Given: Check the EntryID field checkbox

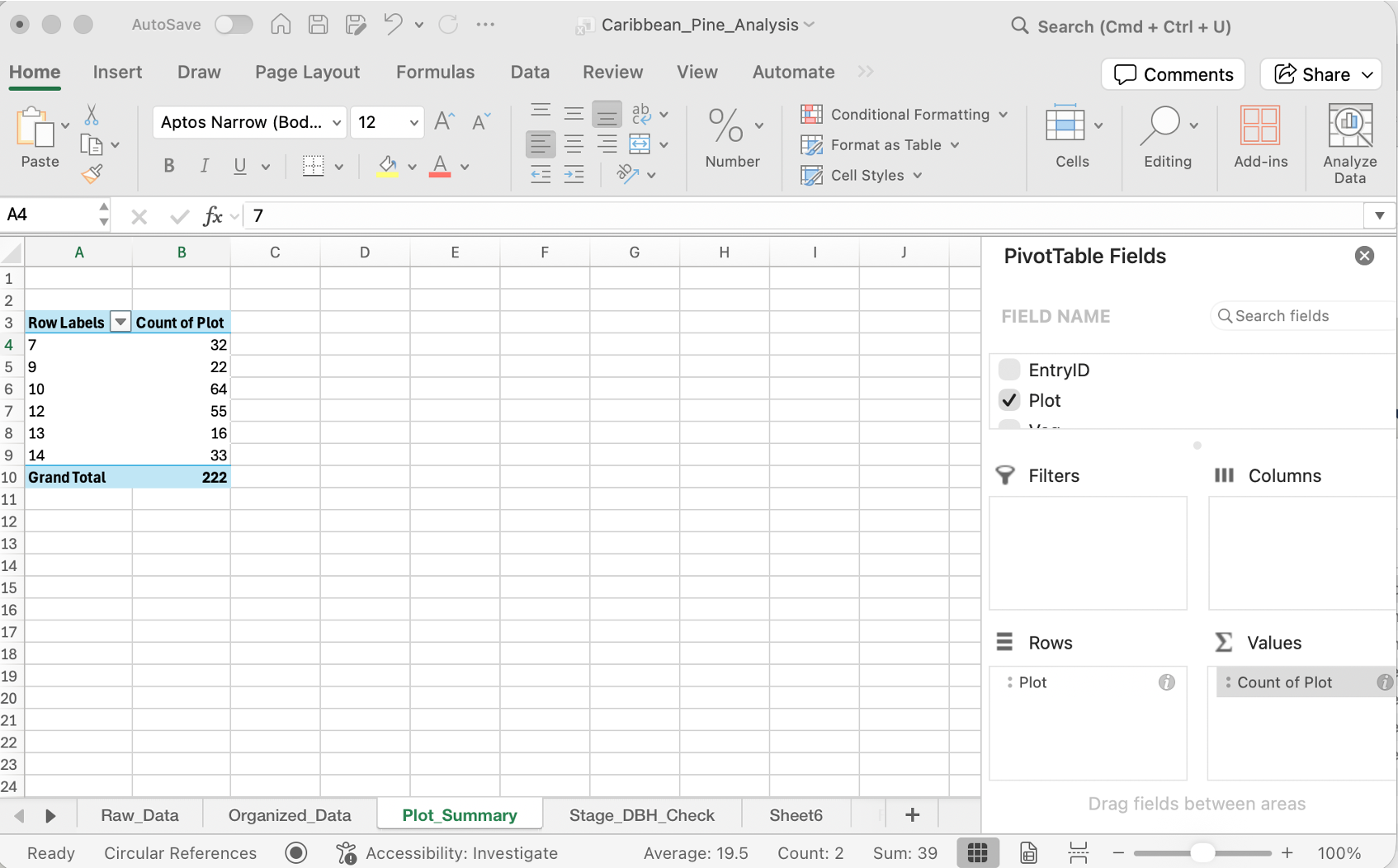Looking at the screenshot, I should (1008, 370).
